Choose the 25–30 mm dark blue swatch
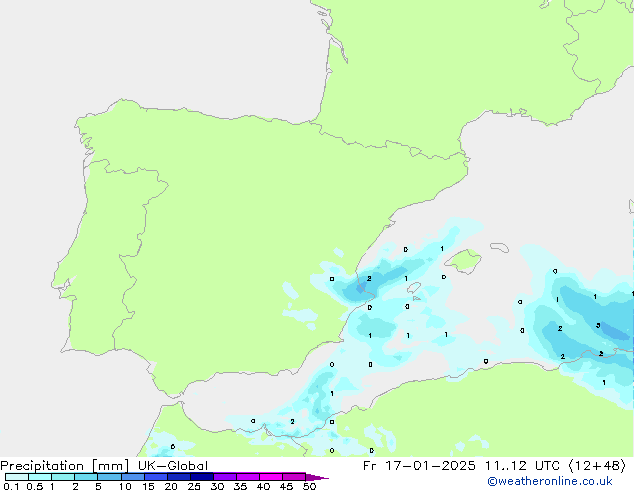The height and width of the screenshot is (490, 634). 202,477
